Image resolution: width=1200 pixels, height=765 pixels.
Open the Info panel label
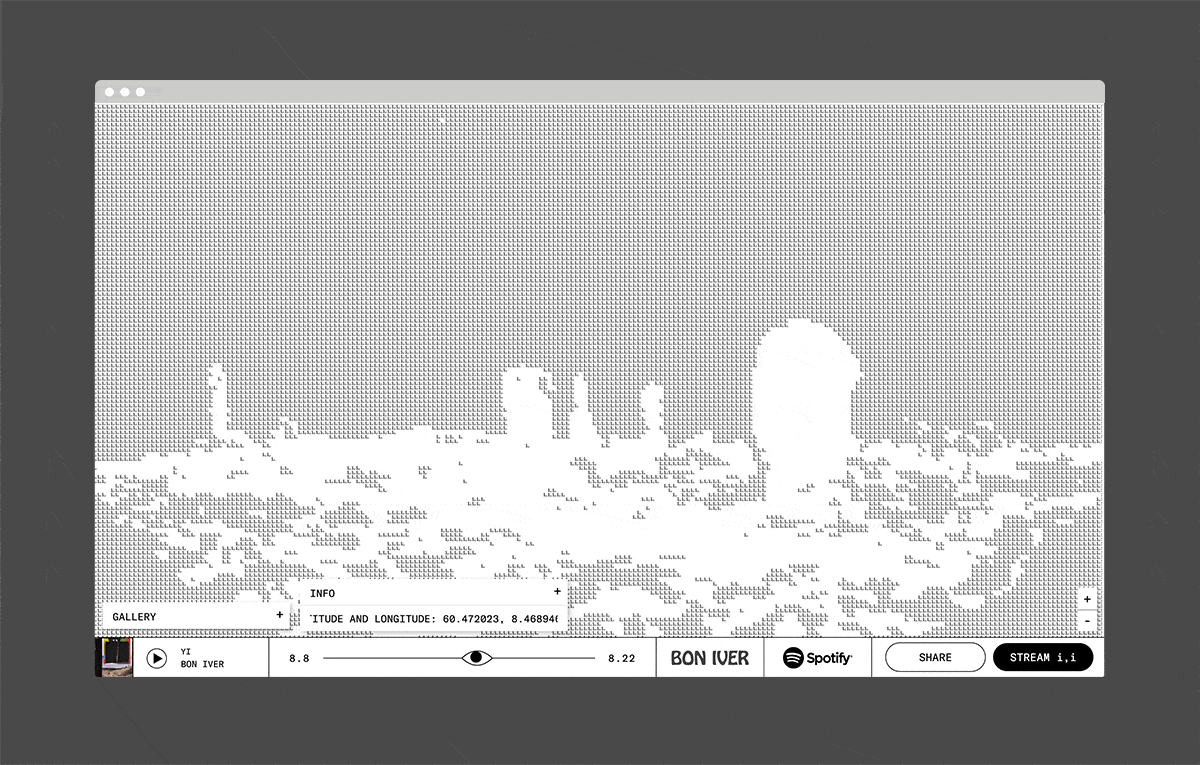click(x=323, y=593)
